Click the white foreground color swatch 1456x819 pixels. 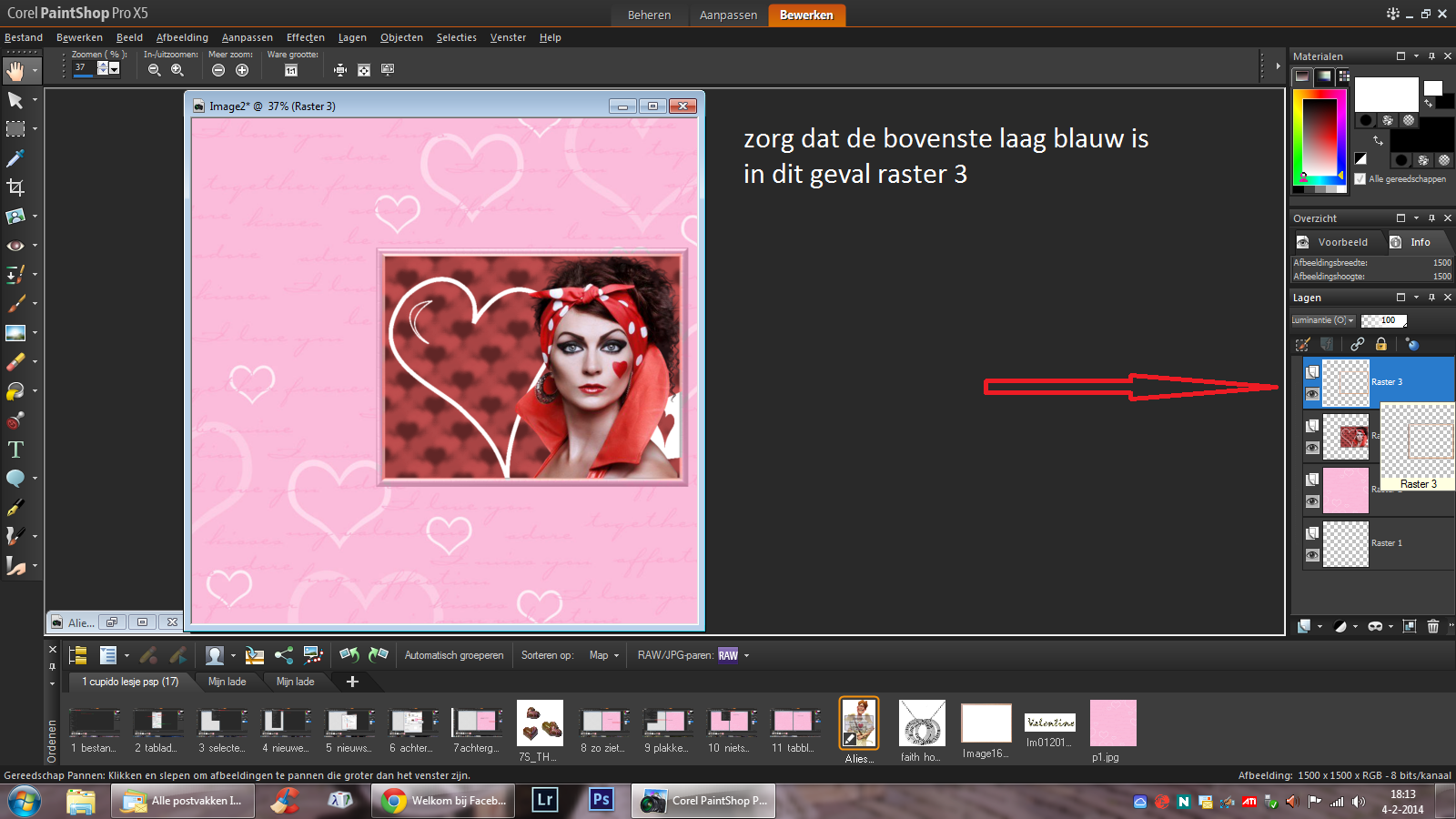[x=1386, y=95]
